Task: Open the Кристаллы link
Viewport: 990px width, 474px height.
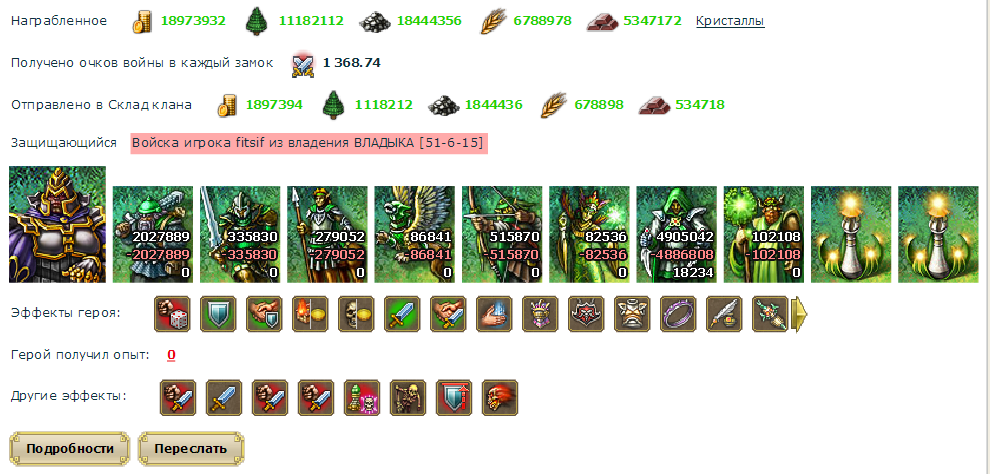Action: pos(730,21)
